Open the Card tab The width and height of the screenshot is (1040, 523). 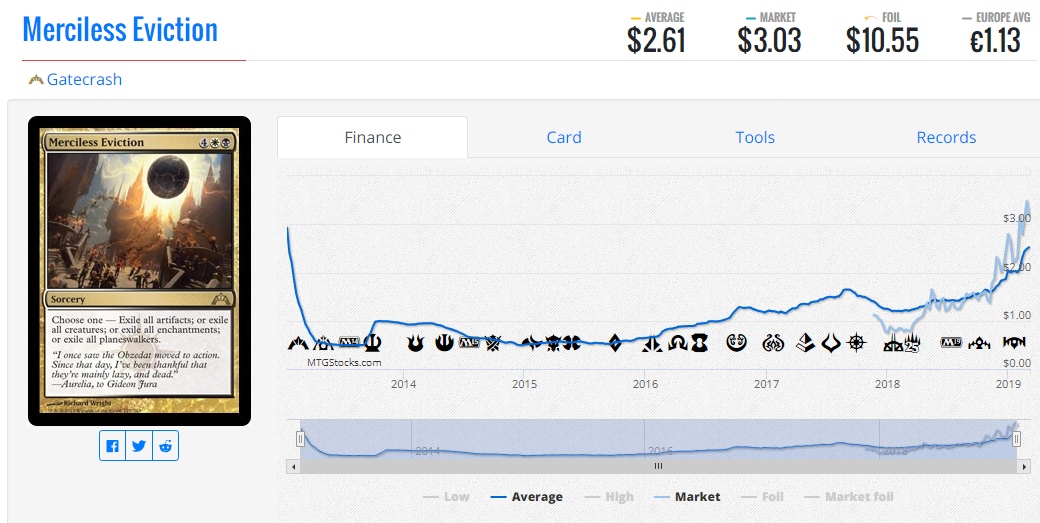[564, 137]
